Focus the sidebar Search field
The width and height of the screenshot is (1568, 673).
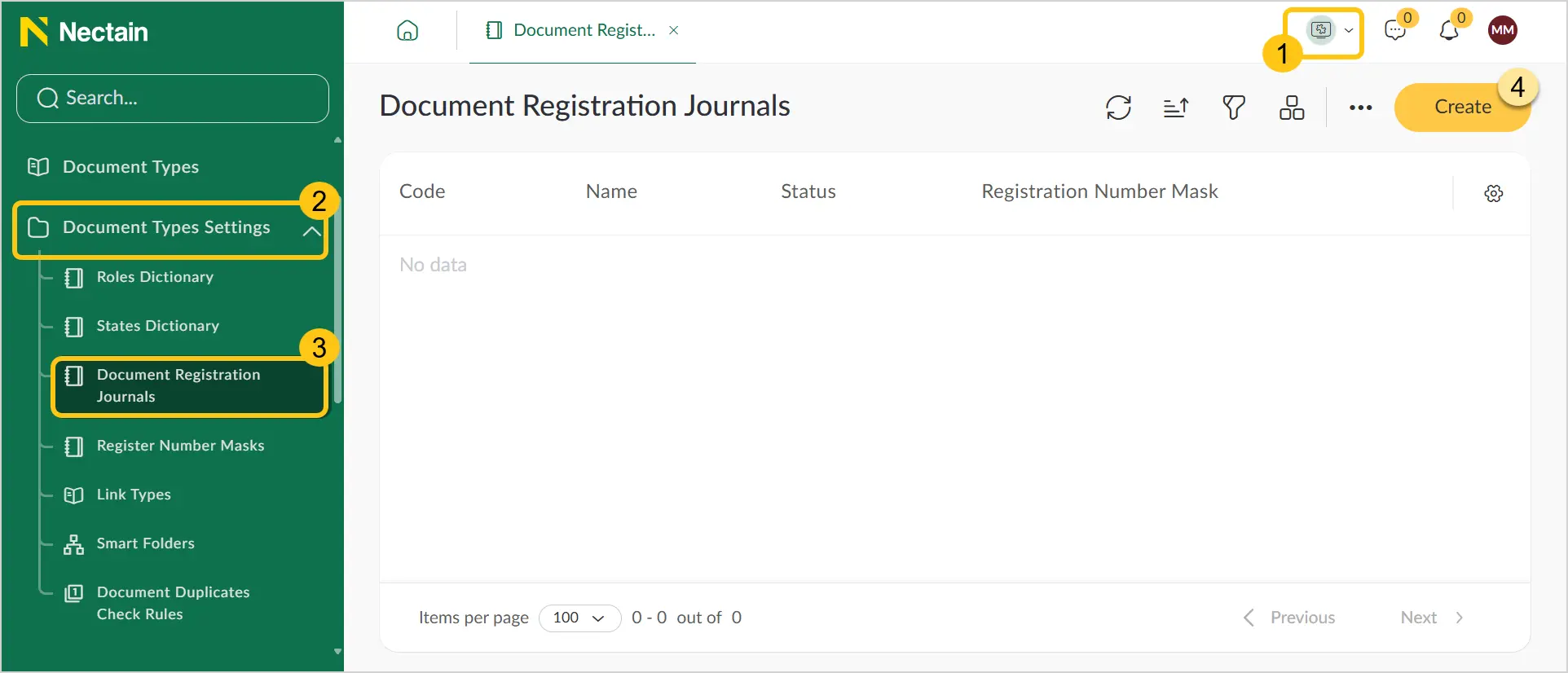pos(173,99)
